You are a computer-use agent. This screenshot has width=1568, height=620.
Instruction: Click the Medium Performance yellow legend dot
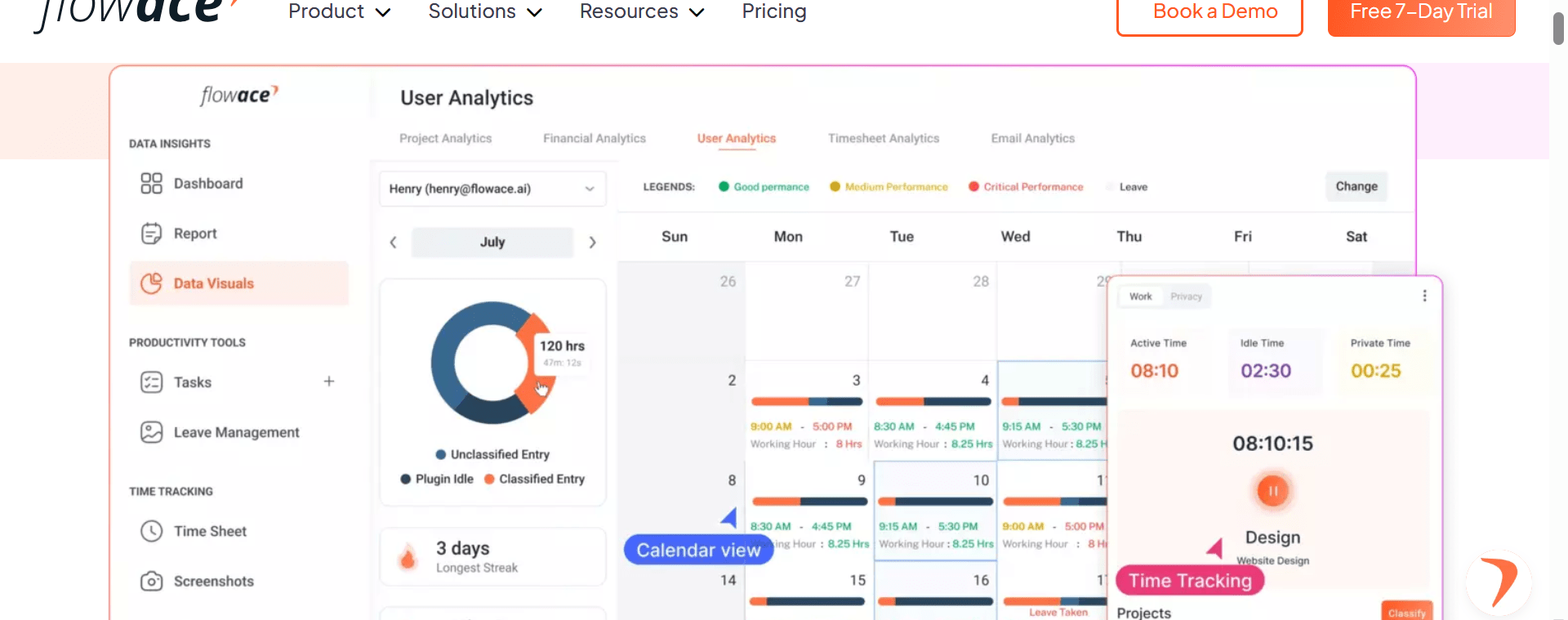tap(835, 187)
